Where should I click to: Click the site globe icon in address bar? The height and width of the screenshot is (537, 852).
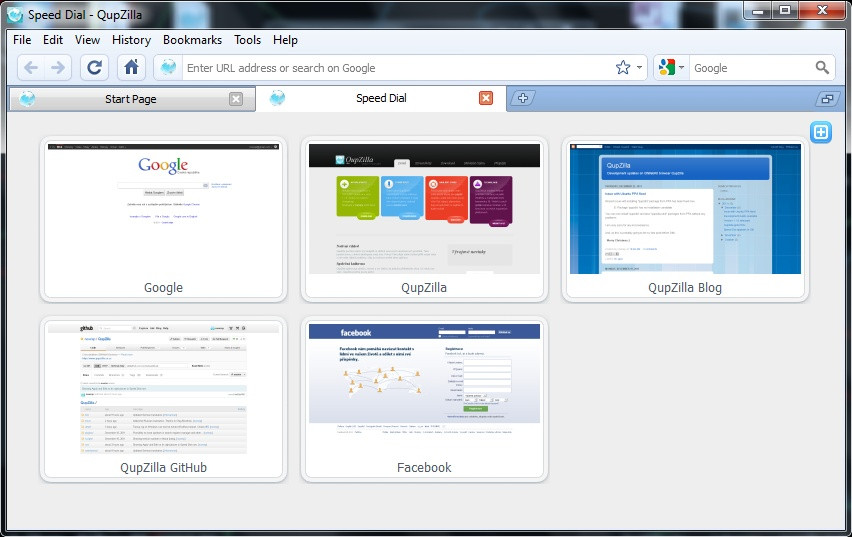click(168, 68)
